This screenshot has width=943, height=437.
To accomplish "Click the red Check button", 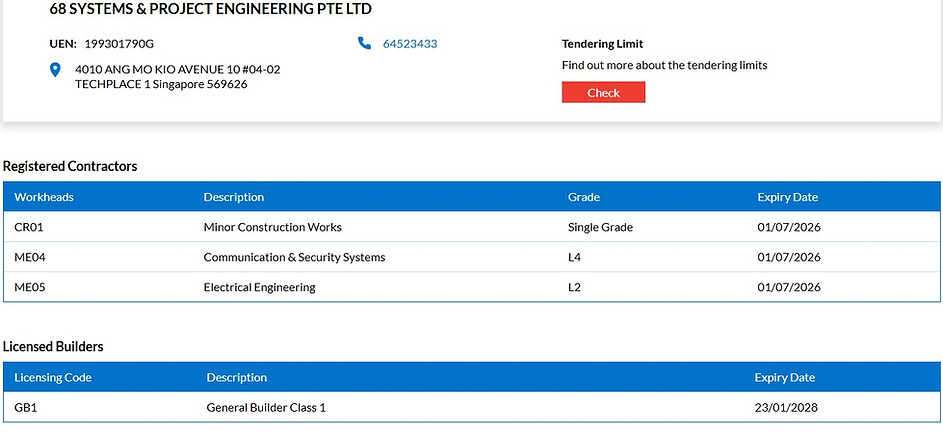I will (x=603, y=93).
